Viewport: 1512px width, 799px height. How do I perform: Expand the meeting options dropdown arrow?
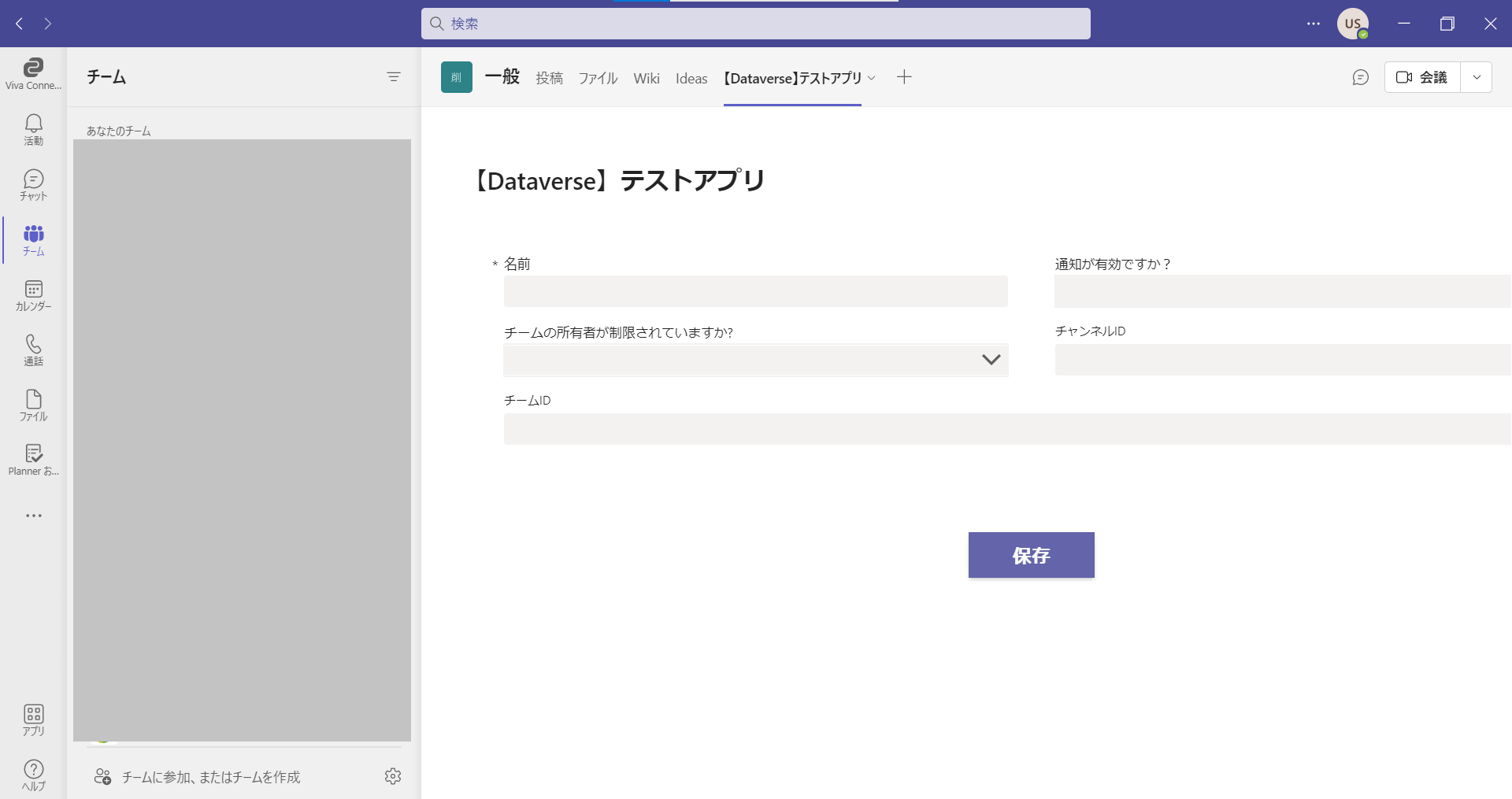pos(1477,77)
